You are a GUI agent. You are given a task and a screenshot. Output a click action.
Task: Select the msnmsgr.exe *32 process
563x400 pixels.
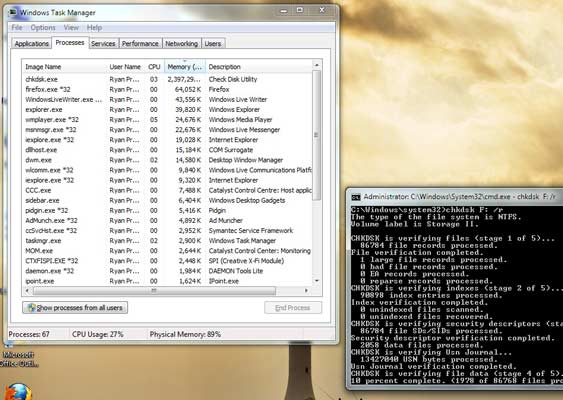[167, 129]
